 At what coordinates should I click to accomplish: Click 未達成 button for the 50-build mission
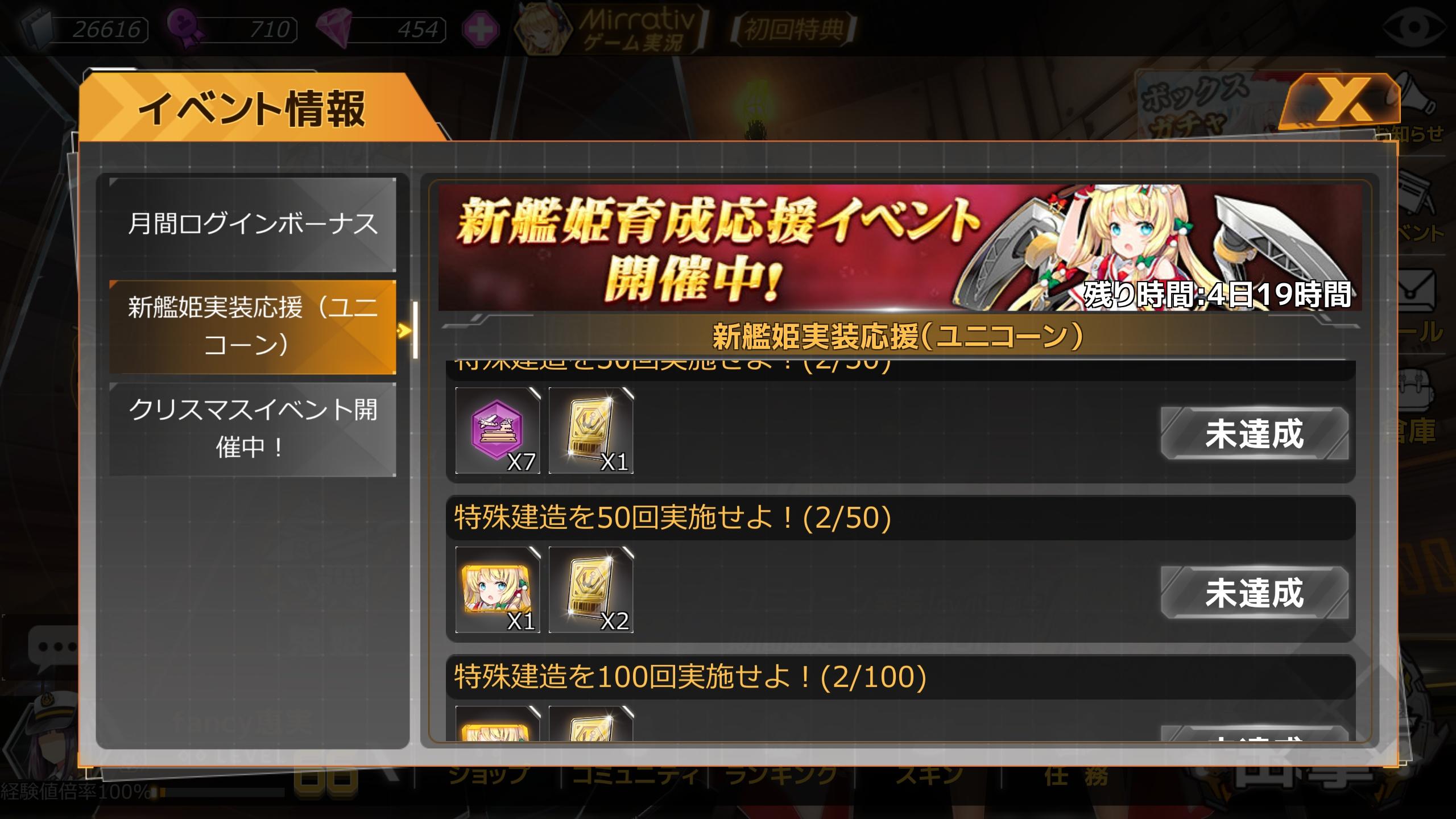[1255, 593]
